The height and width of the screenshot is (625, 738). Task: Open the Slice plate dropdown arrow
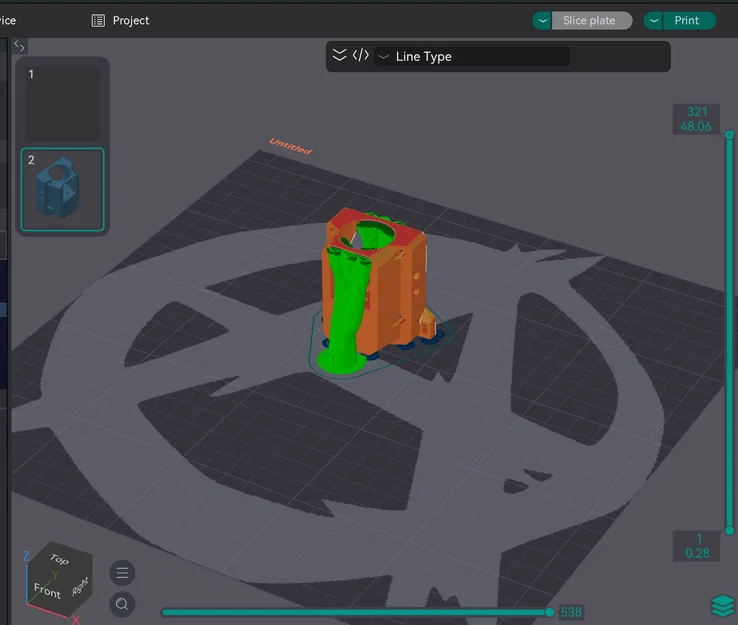542,21
